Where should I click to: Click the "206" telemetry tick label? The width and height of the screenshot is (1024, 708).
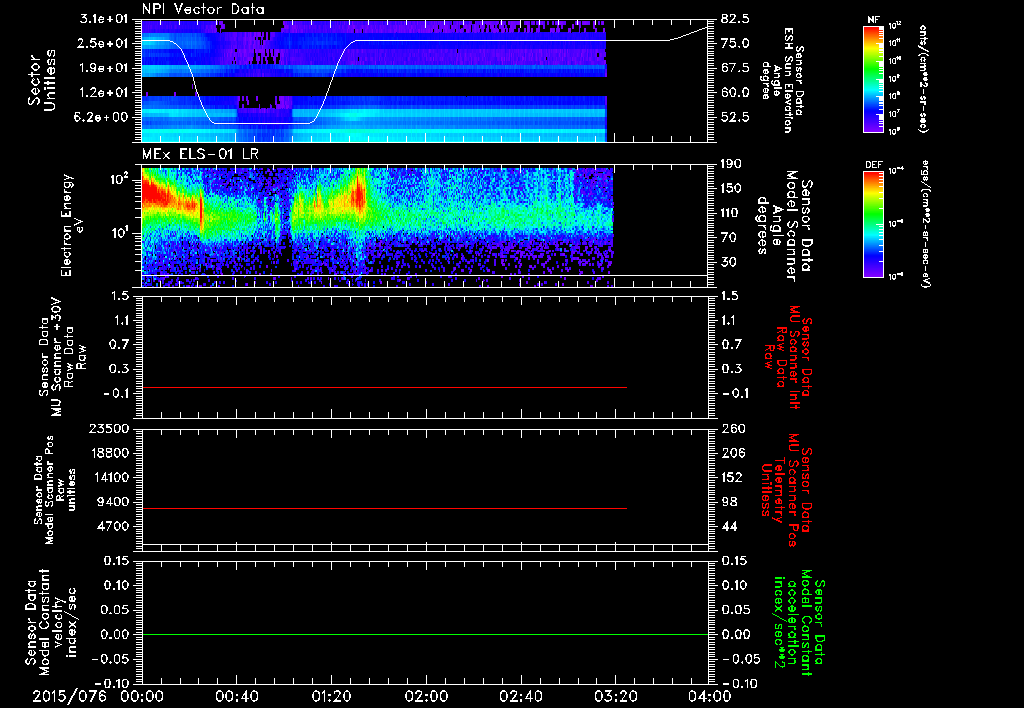[732, 453]
